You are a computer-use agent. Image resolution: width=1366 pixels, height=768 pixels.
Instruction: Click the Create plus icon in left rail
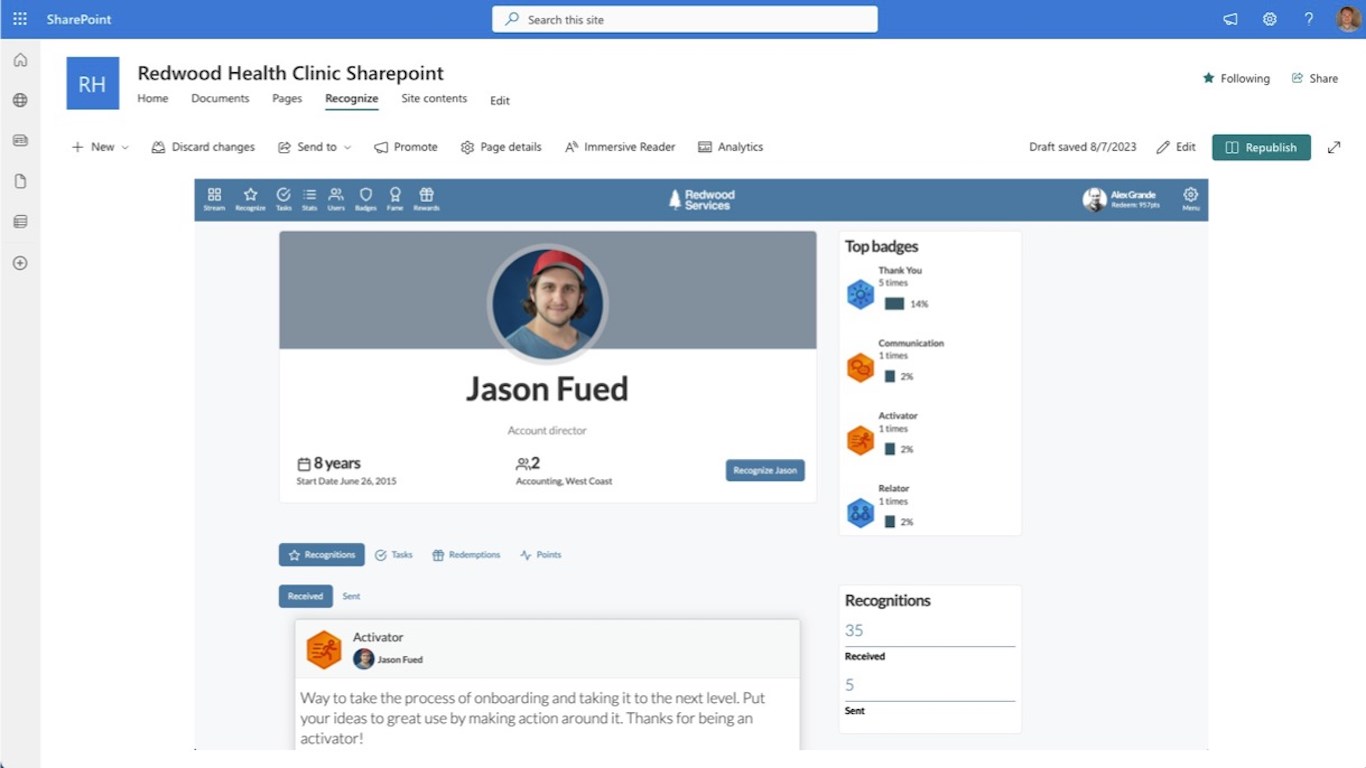pos(20,263)
